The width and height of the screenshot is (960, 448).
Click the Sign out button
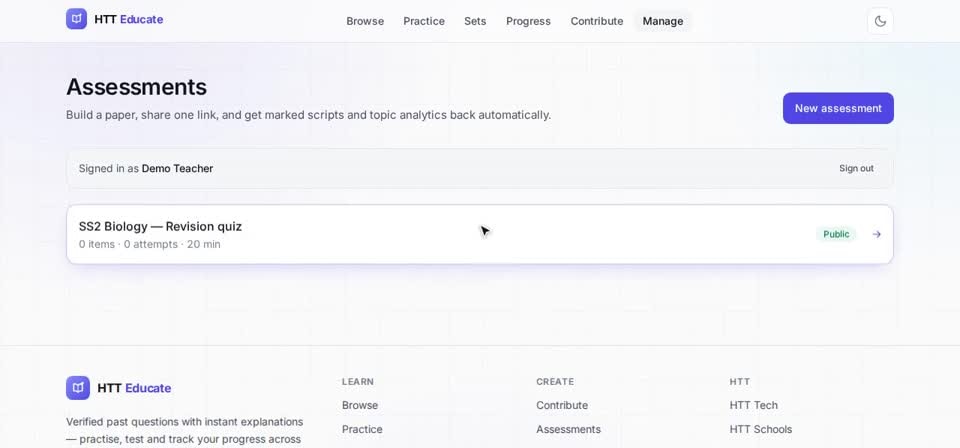(856, 168)
